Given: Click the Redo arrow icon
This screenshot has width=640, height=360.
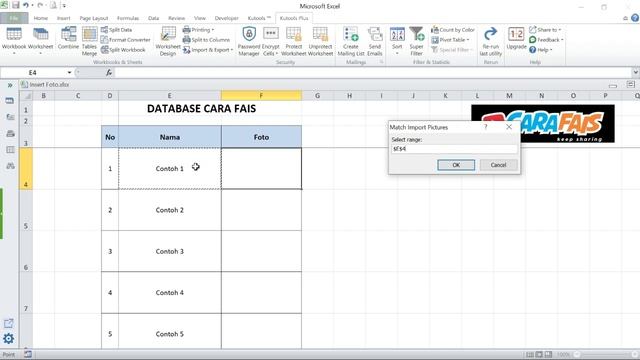Looking at the screenshot, I should point(40,5).
